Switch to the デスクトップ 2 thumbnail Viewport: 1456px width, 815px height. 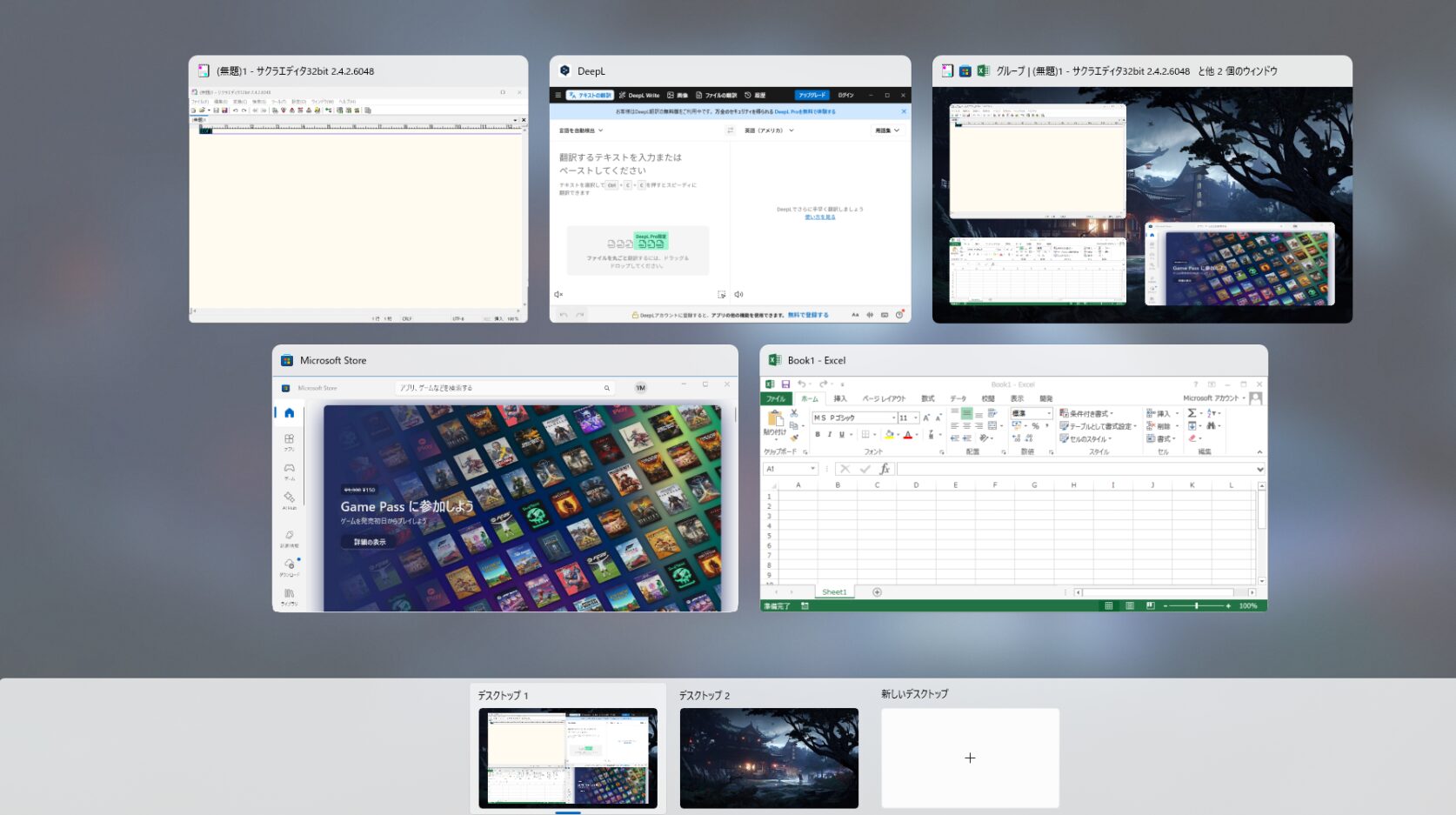[769, 758]
